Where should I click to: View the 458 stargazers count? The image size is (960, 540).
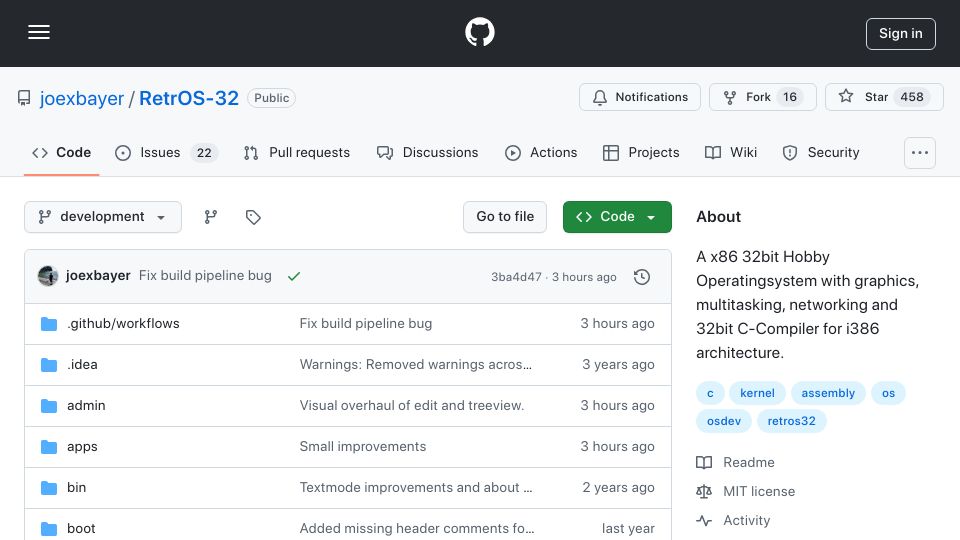point(912,97)
